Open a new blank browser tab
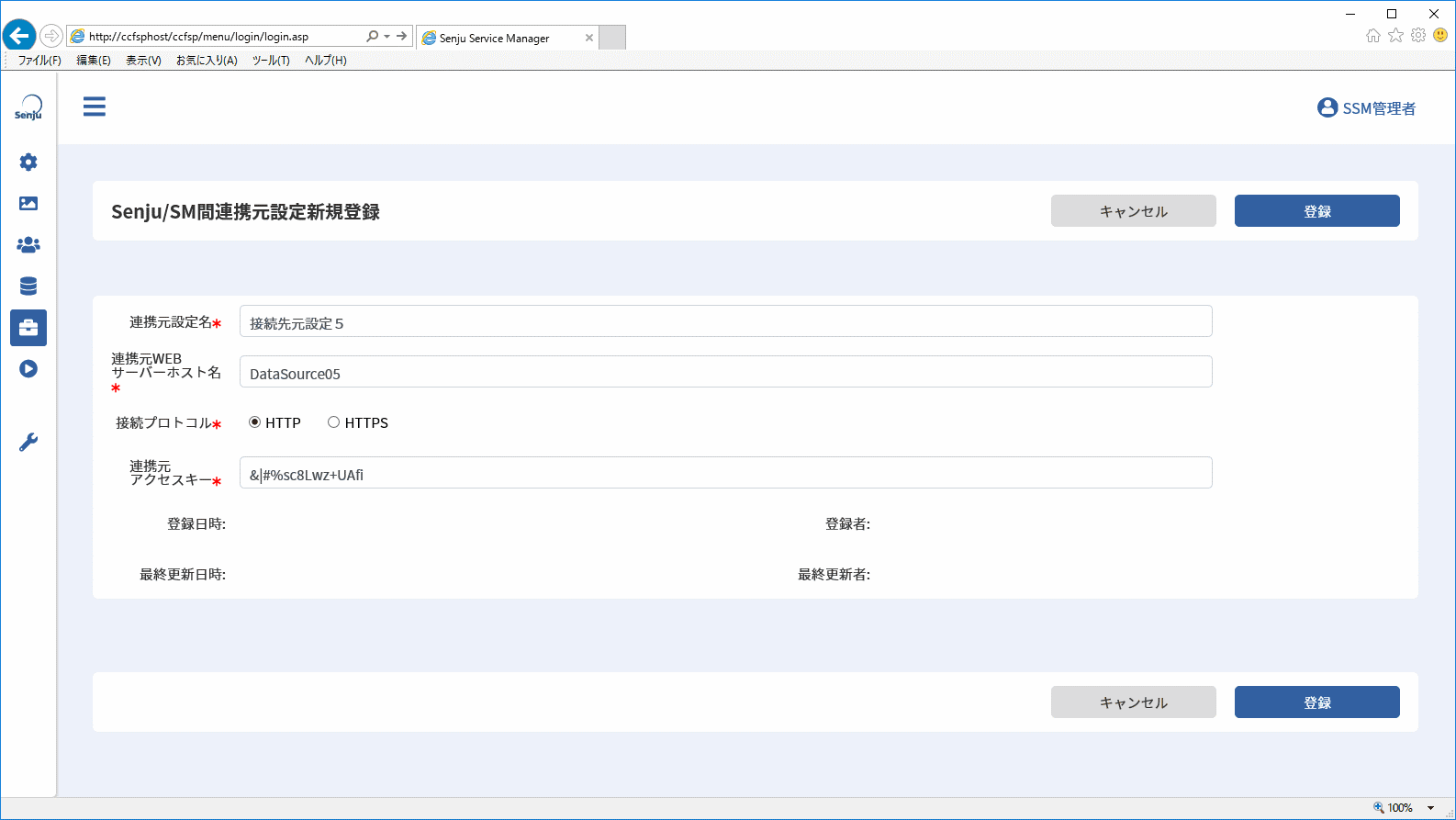 [612, 38]
